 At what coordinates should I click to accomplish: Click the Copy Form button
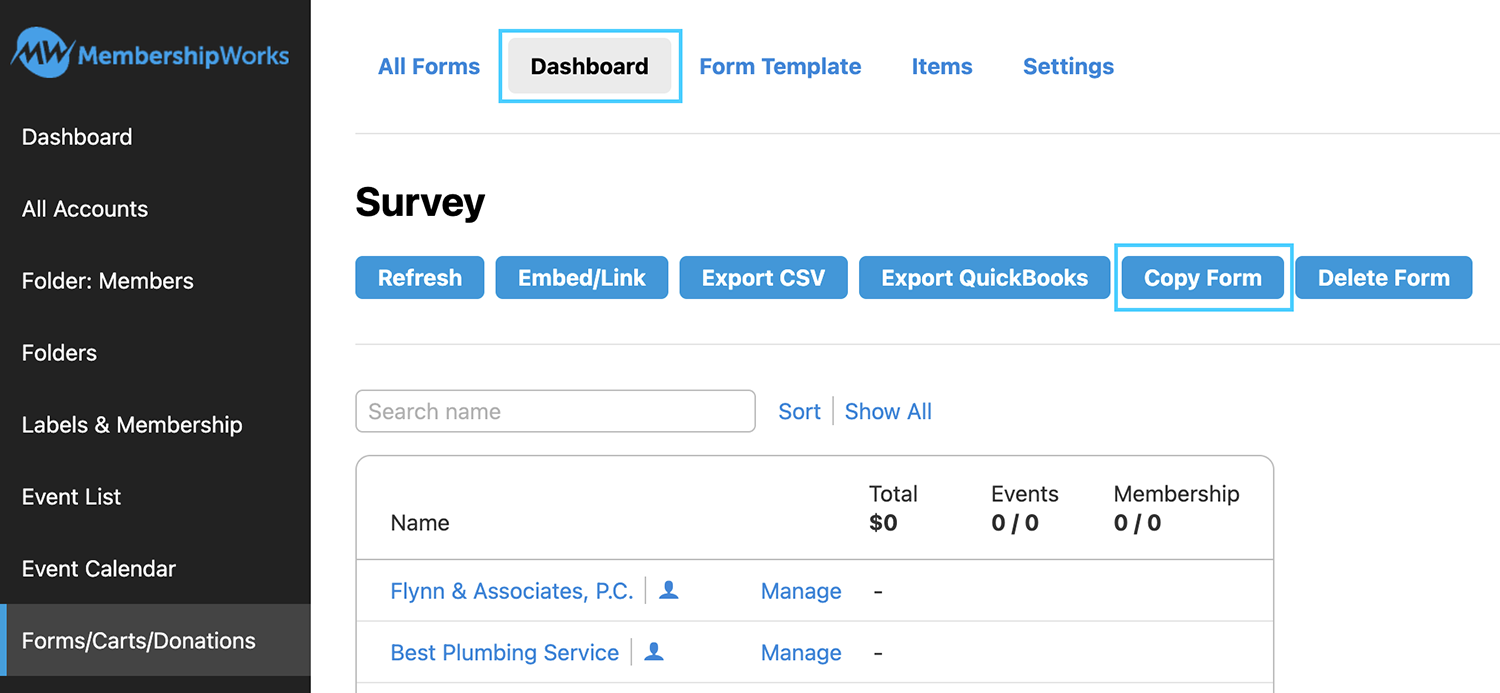click(x=1203, y=278)
